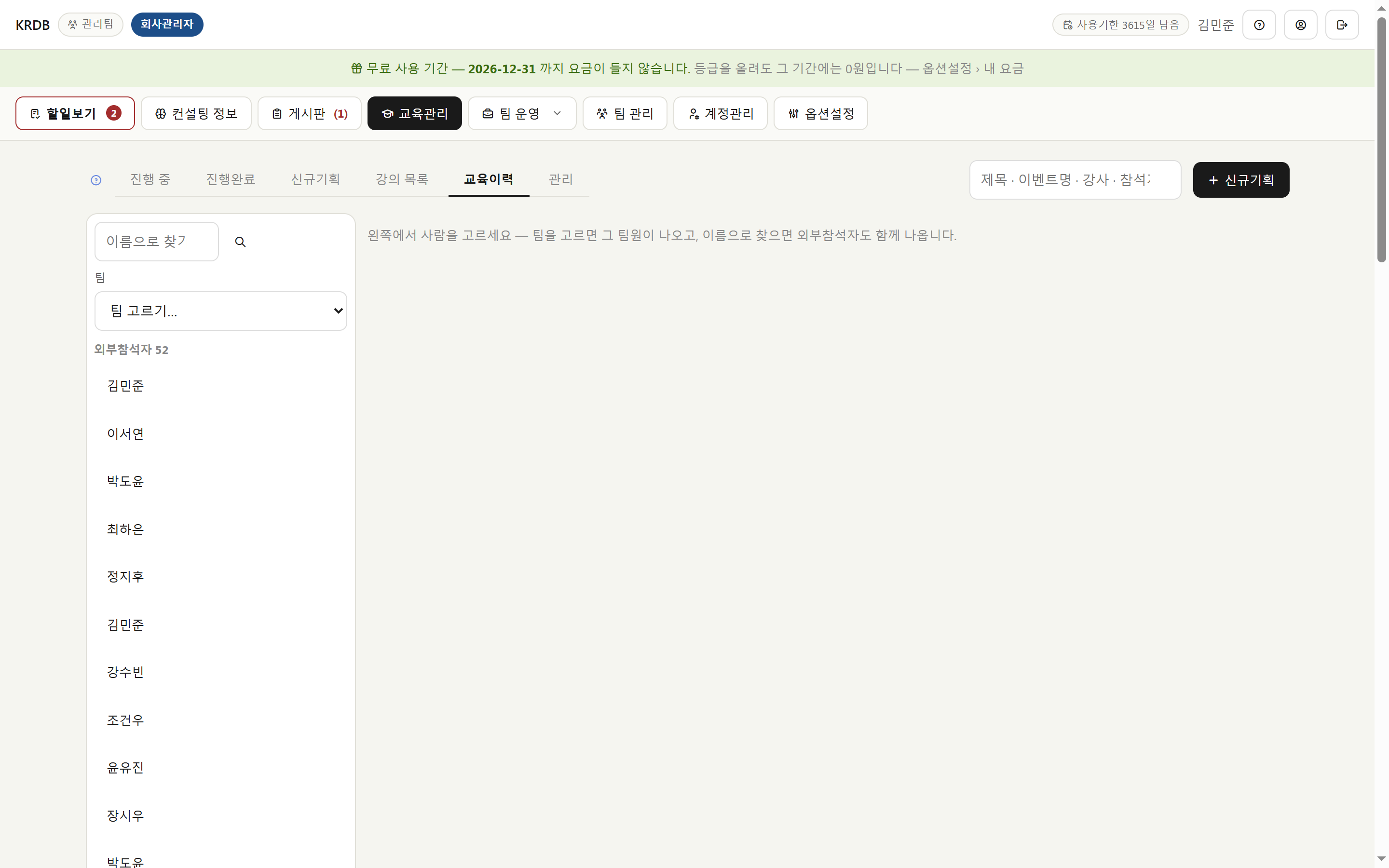Select the 교육관리 menu button

tap(414, 113)
